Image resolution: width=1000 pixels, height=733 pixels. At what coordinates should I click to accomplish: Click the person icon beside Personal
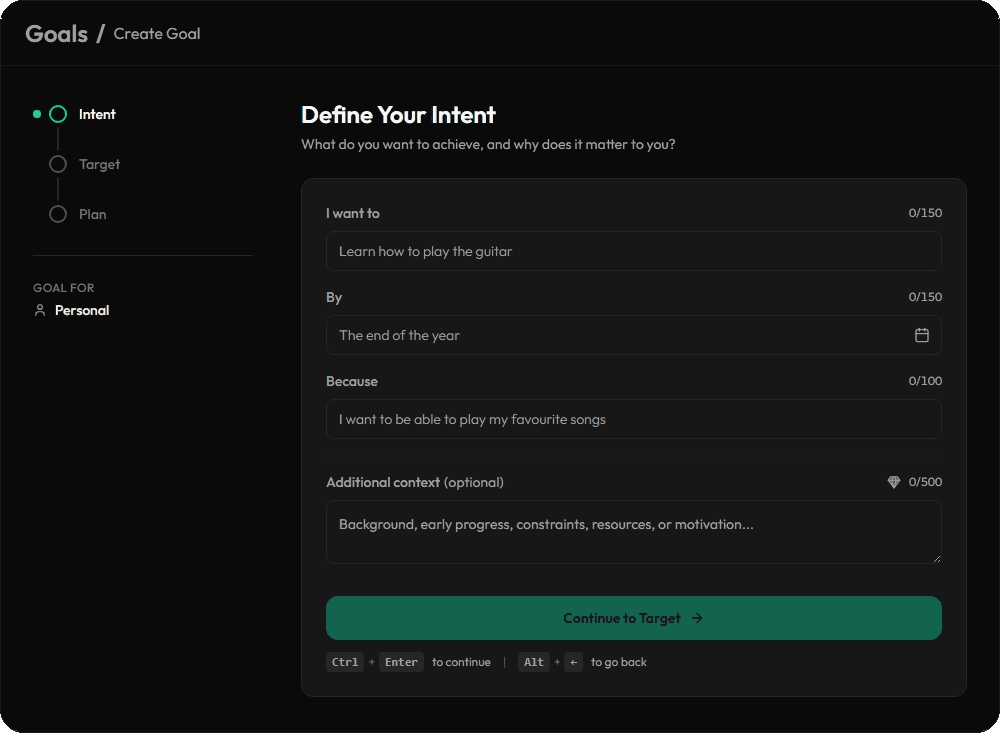39,310
